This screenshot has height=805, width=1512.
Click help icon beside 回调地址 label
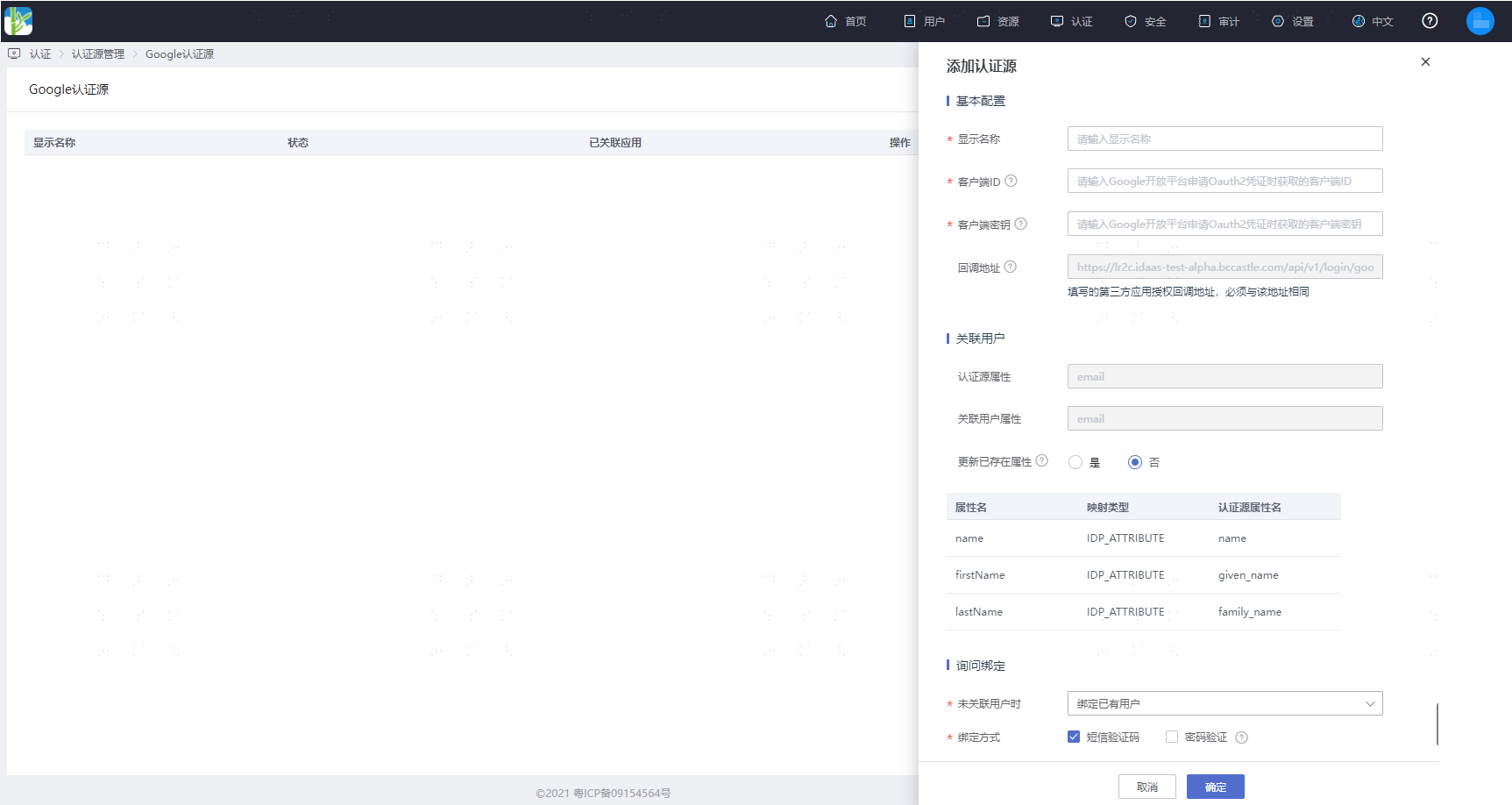click(1010, 267)
